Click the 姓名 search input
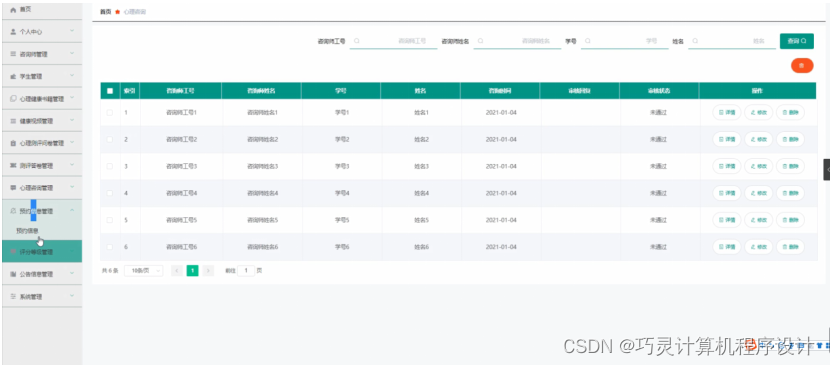The height and width of the screenshot is (365, 830). (x=732, y=41)
